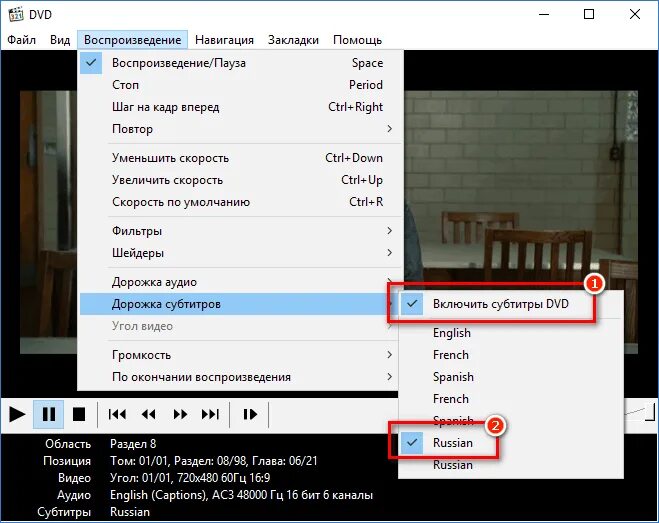Image resolution: width=659 pixels, height=523 pixels.
Task: Click the Субтитры status value Russian
Action: (x=130, y=512)
